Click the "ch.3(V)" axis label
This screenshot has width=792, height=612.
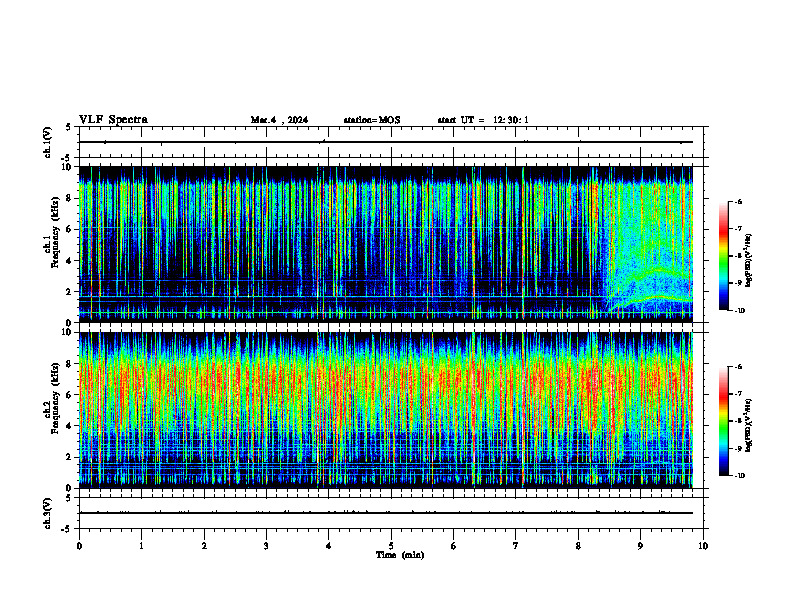[x=48, y=513]
